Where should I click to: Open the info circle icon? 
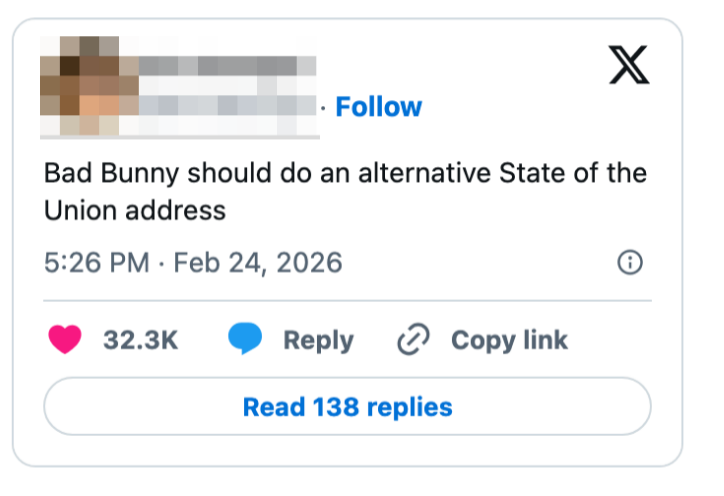630,263
